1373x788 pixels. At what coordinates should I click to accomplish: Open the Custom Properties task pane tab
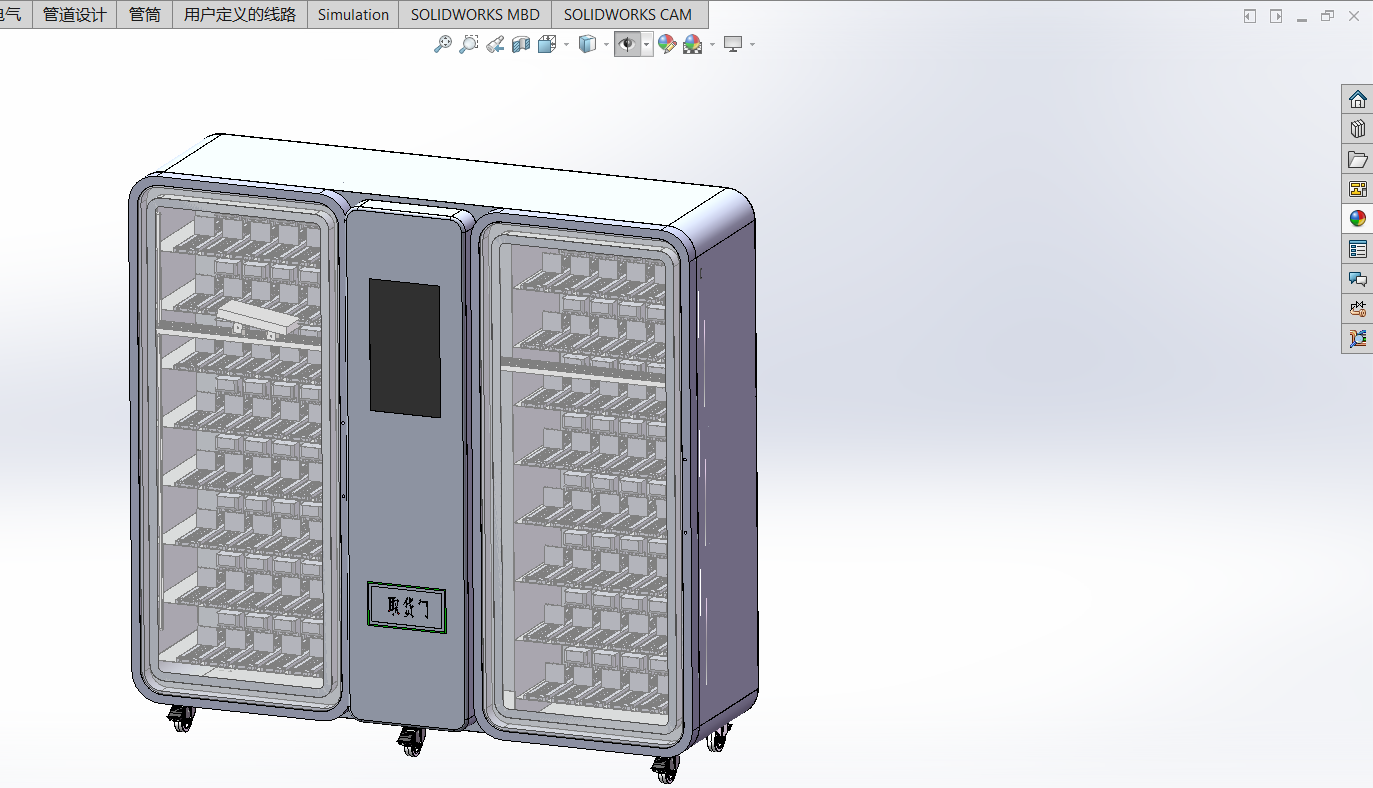pyautogui.click(x=1357, y=249)
